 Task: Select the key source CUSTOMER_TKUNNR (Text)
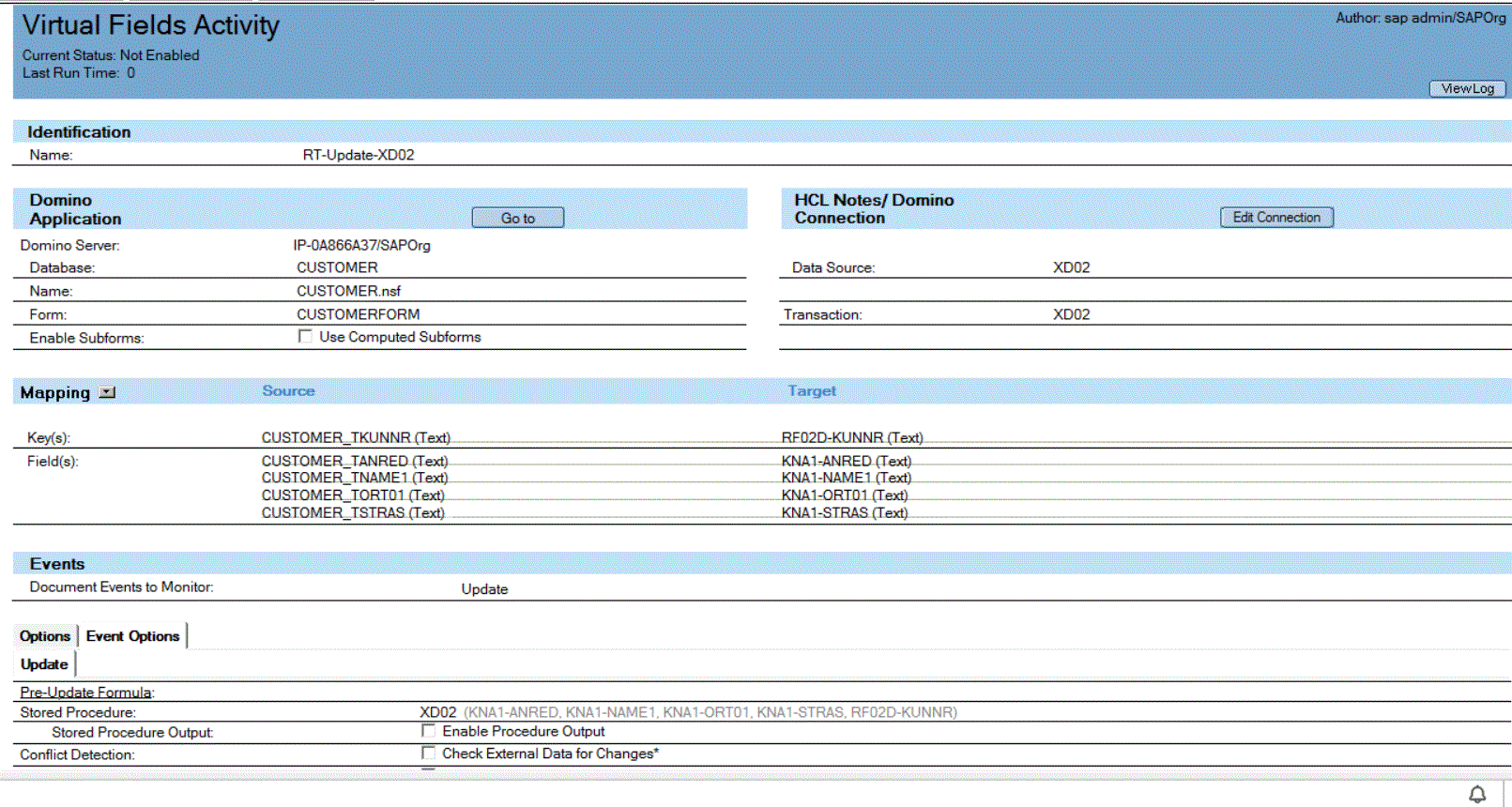pyautogui.click(x=356, y=437)
